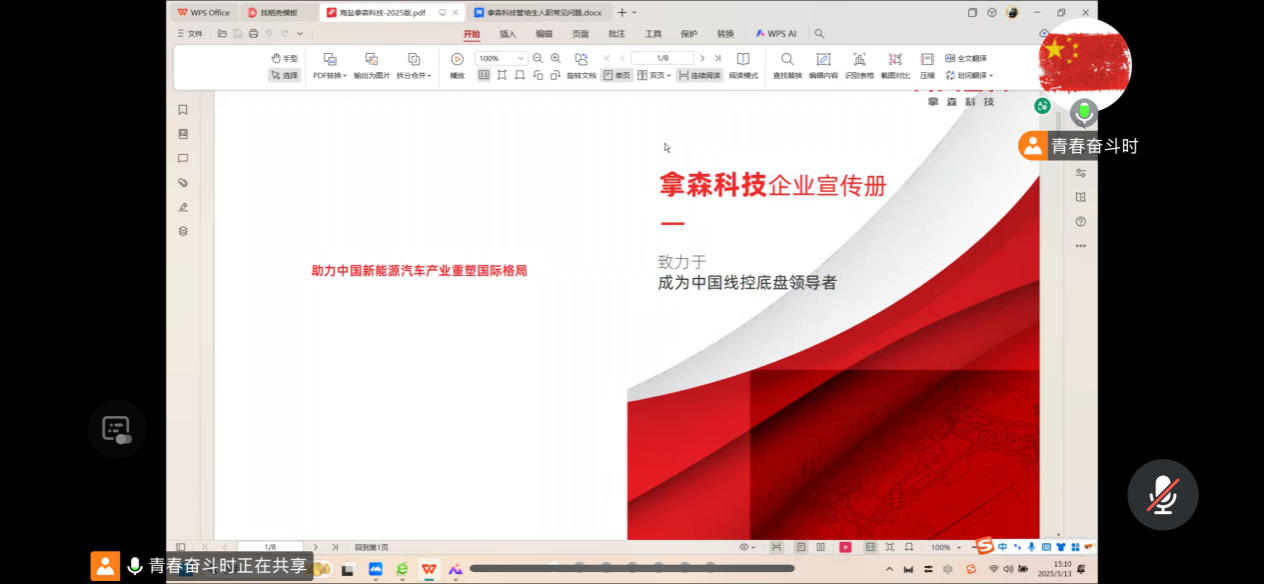Expand the quick access toolbar chevron
This screenshot has height=584, width=1264.
pyautogui.click(x=299, y=34)
